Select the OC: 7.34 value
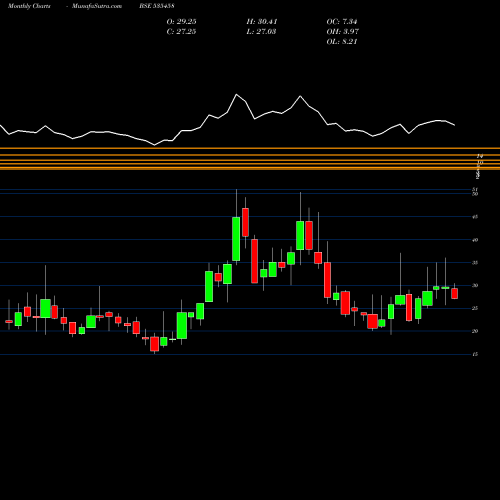The width and height of the screenshot is (500, 500). (342, 22)
